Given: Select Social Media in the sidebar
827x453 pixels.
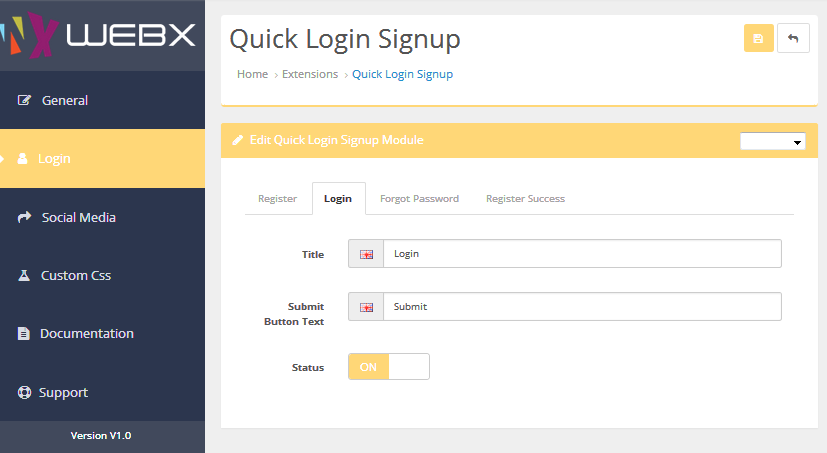Looking at the screenshot, I should pos(78,217).
